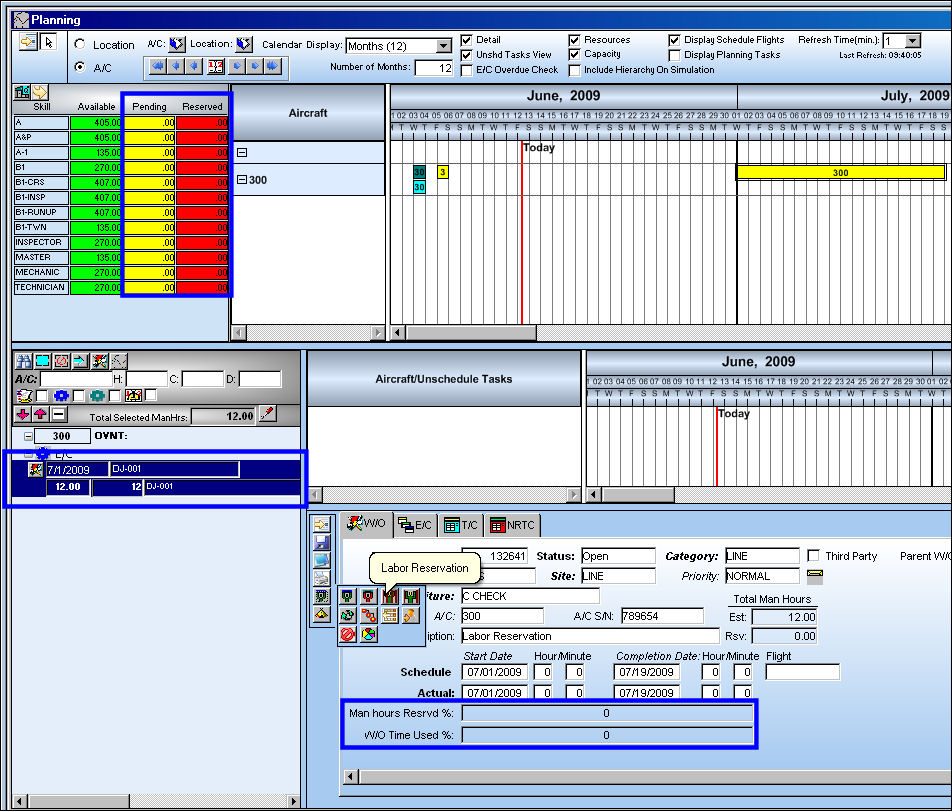Switch to the NRTC tab
Image resolution: width=952 pixels, height=811 pixels.
pyautogui.click(x=512, y=525)
